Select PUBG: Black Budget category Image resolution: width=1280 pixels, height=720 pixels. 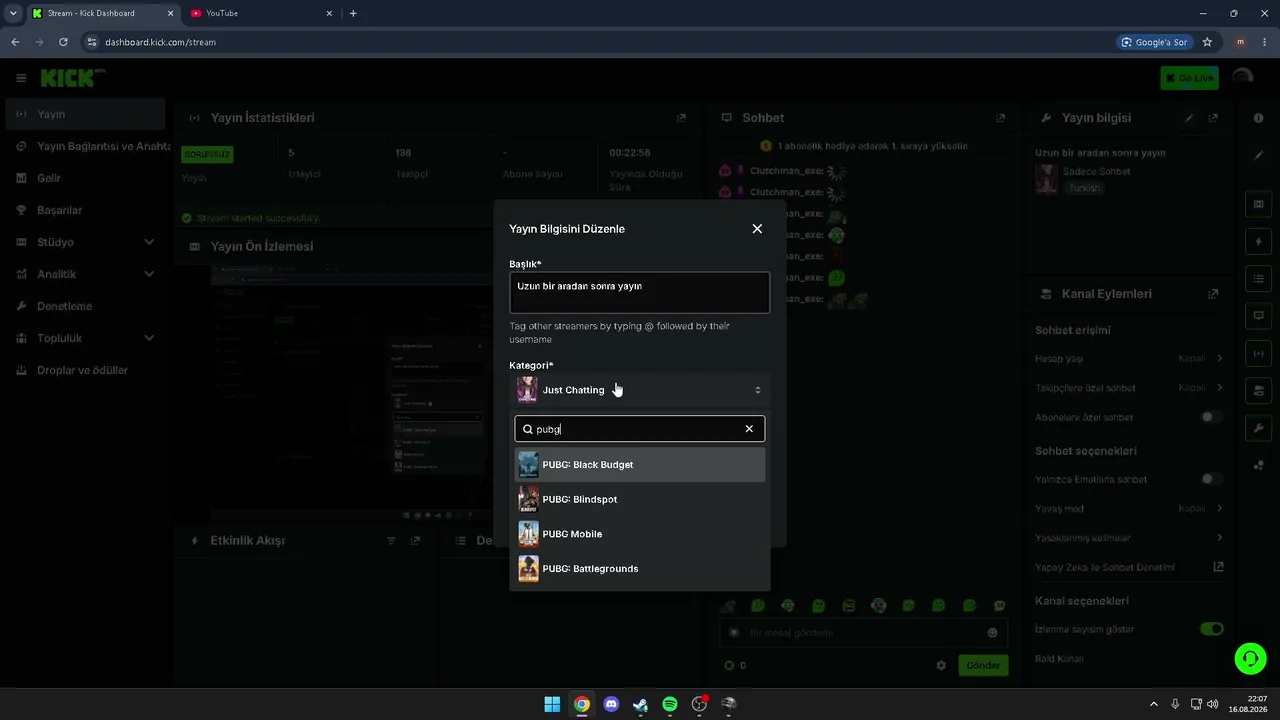(x=640, y=465)
